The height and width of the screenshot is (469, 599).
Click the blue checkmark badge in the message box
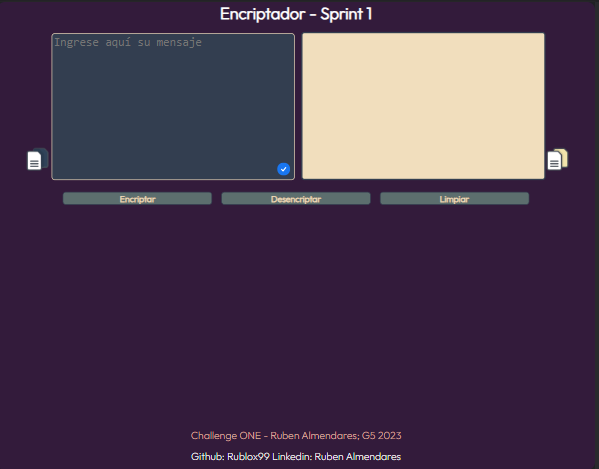(283, 169)
